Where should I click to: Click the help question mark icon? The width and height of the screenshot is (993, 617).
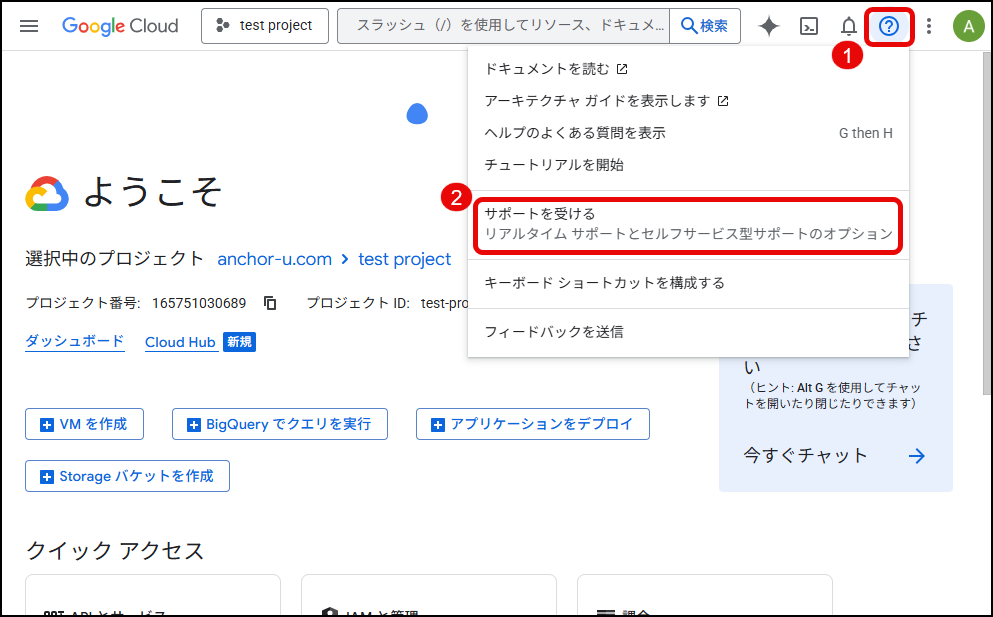pyautogui.click(x=889, y=26)
